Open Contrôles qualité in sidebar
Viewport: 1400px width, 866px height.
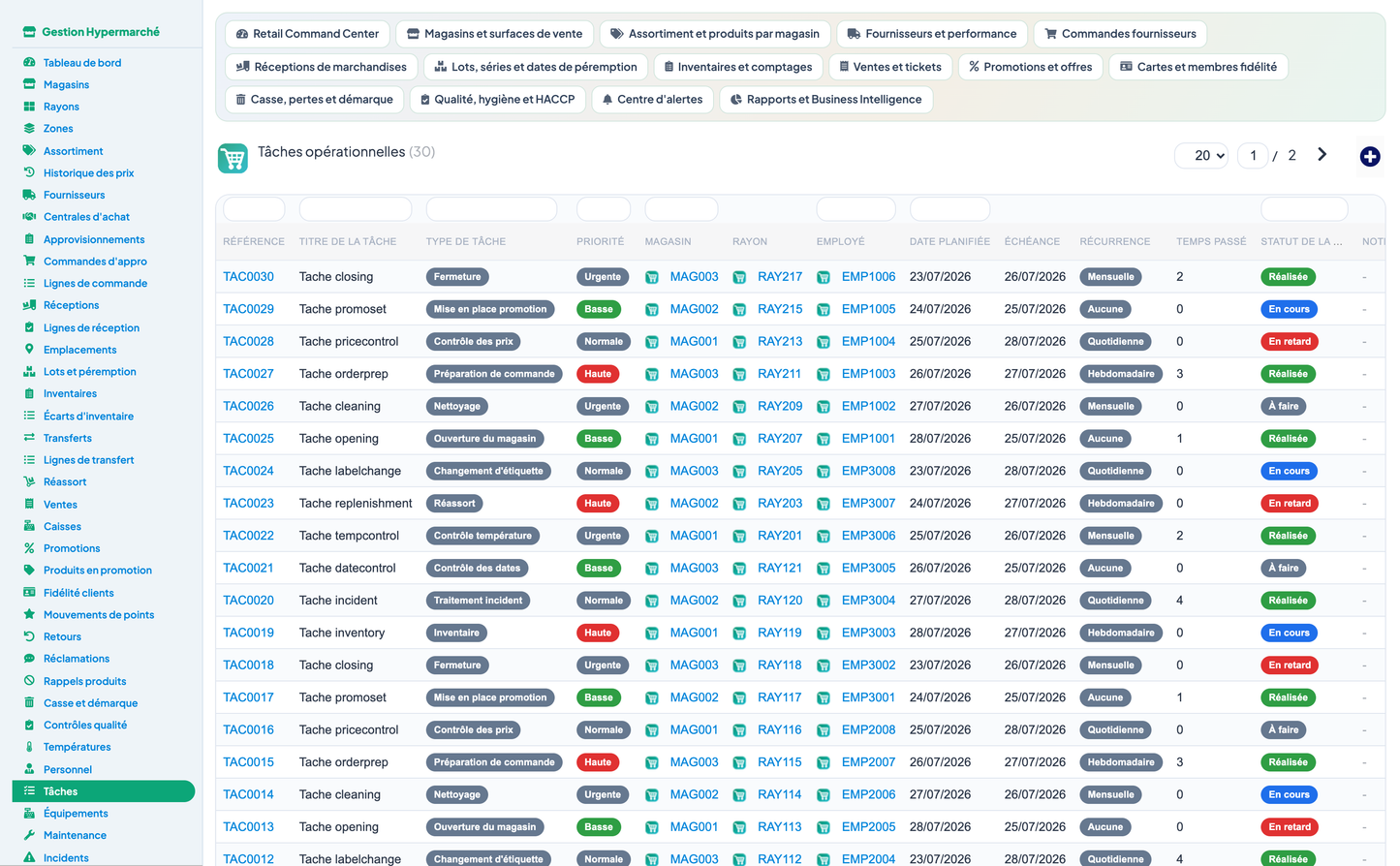pyautogui.click(x=85, y=725)
